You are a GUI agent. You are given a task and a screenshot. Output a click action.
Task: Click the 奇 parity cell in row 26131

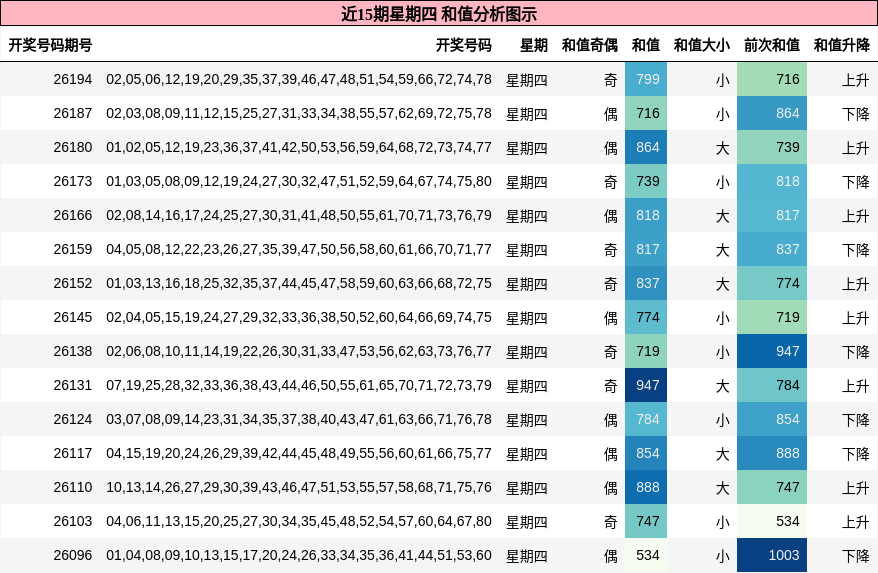(610, 386)
